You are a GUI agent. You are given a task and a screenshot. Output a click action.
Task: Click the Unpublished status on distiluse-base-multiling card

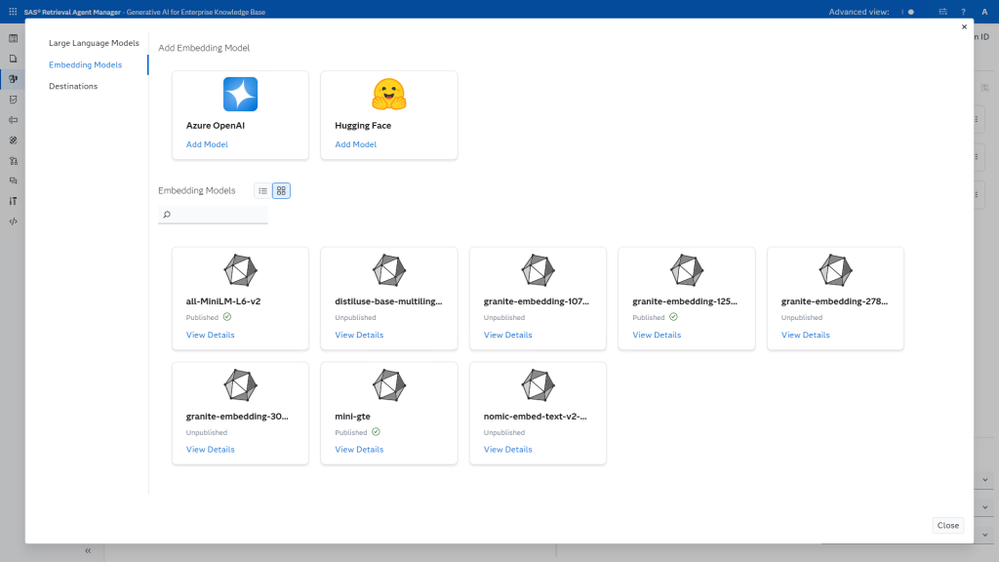(356, 317)
